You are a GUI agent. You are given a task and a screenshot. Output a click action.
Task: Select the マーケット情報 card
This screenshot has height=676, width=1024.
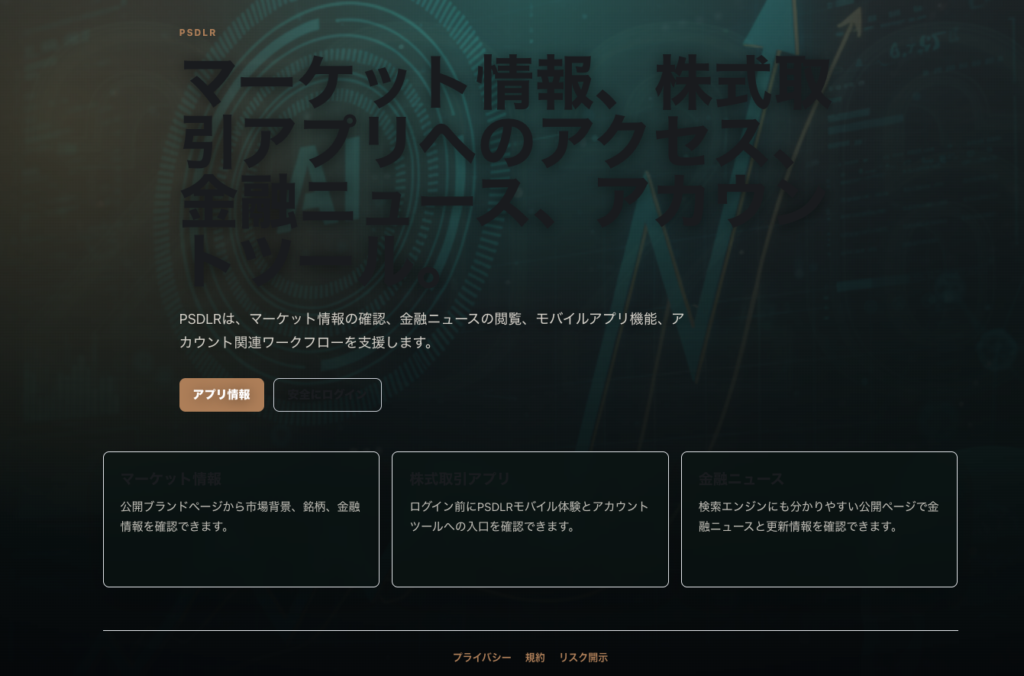point(241,519)
